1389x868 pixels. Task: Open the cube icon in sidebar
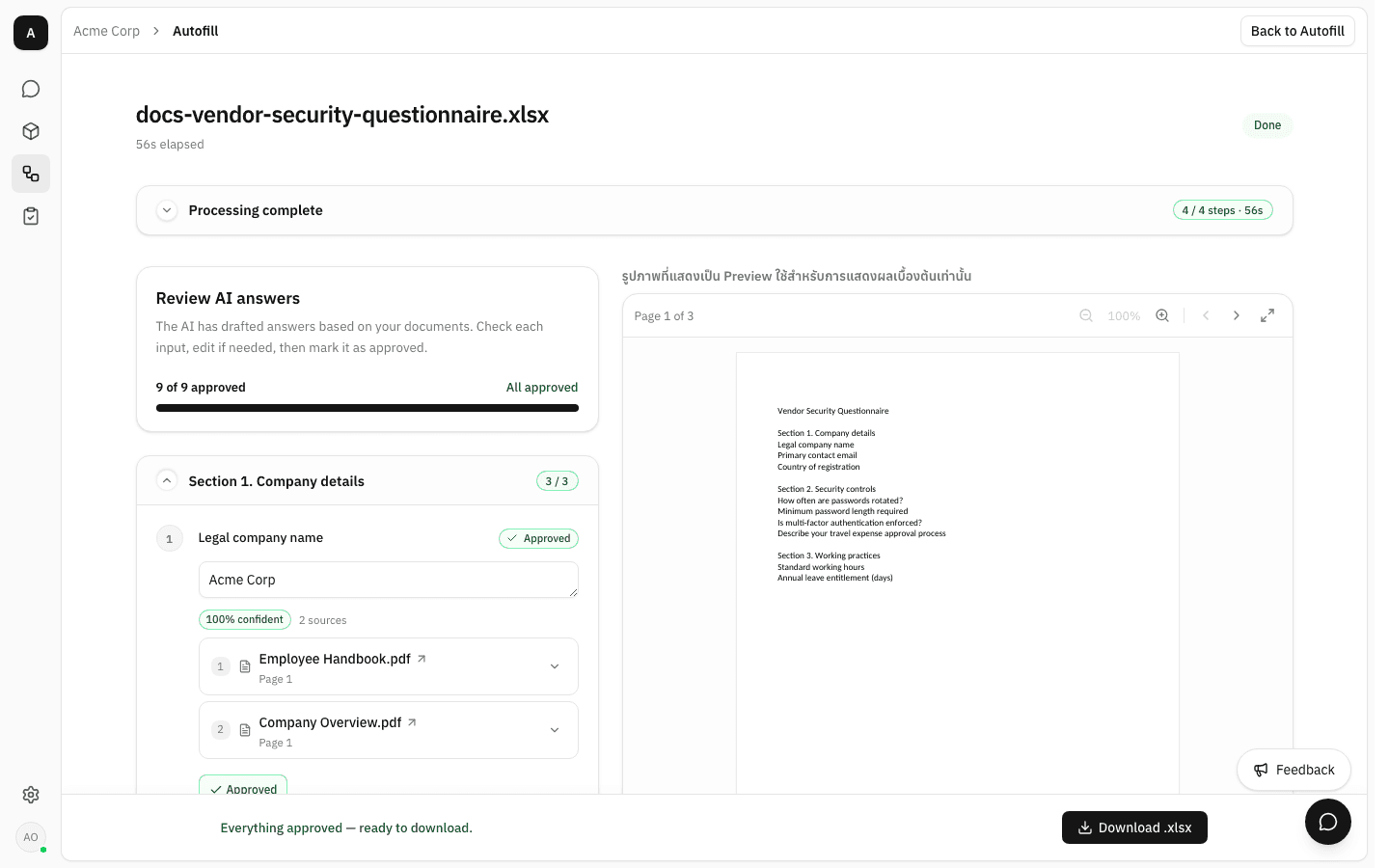(31, 131)
